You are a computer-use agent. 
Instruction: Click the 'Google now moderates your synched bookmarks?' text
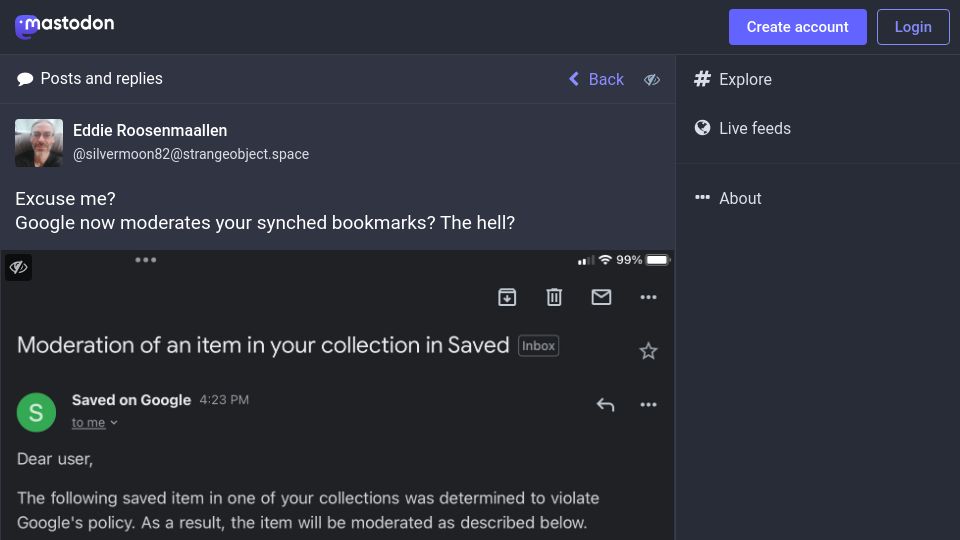[x=225, y=222]
